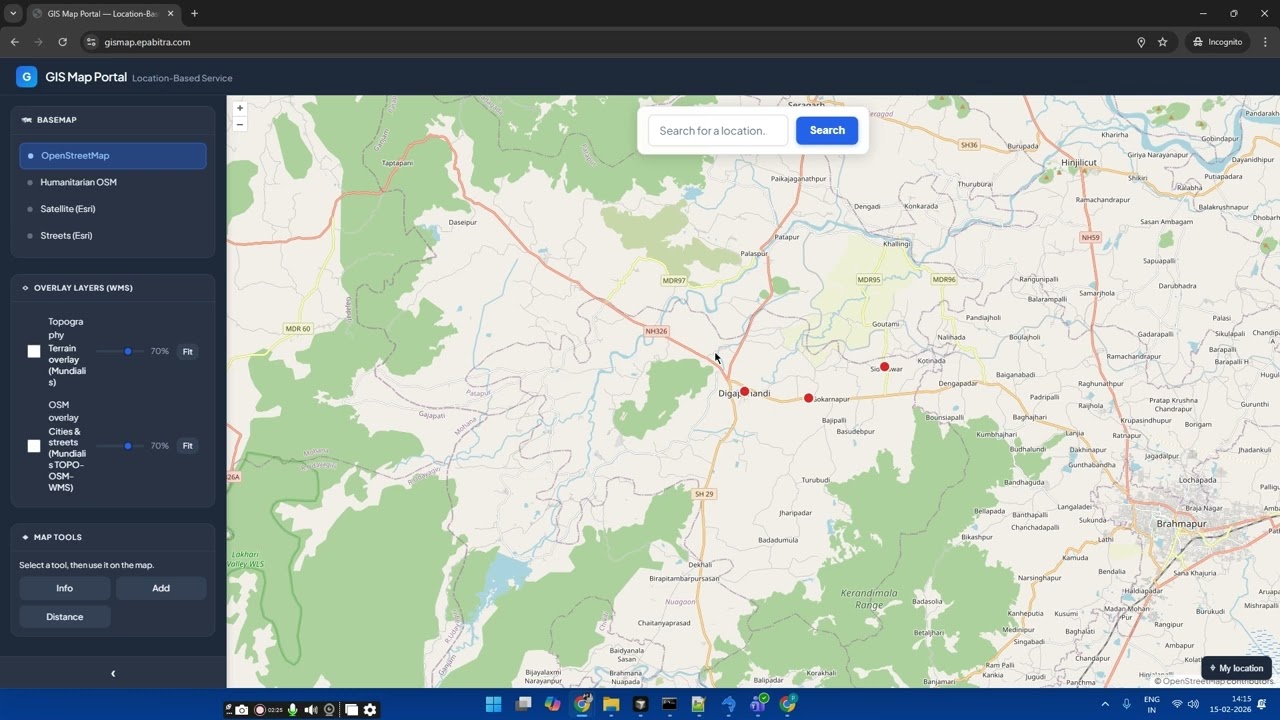Click the My location button
1280x720 pixels.
(x=1236, y=668)
